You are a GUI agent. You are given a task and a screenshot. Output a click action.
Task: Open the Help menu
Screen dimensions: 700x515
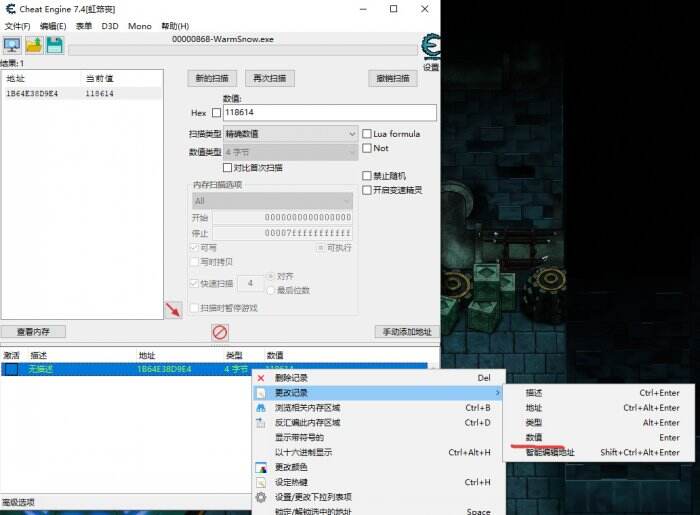[175, 26]
